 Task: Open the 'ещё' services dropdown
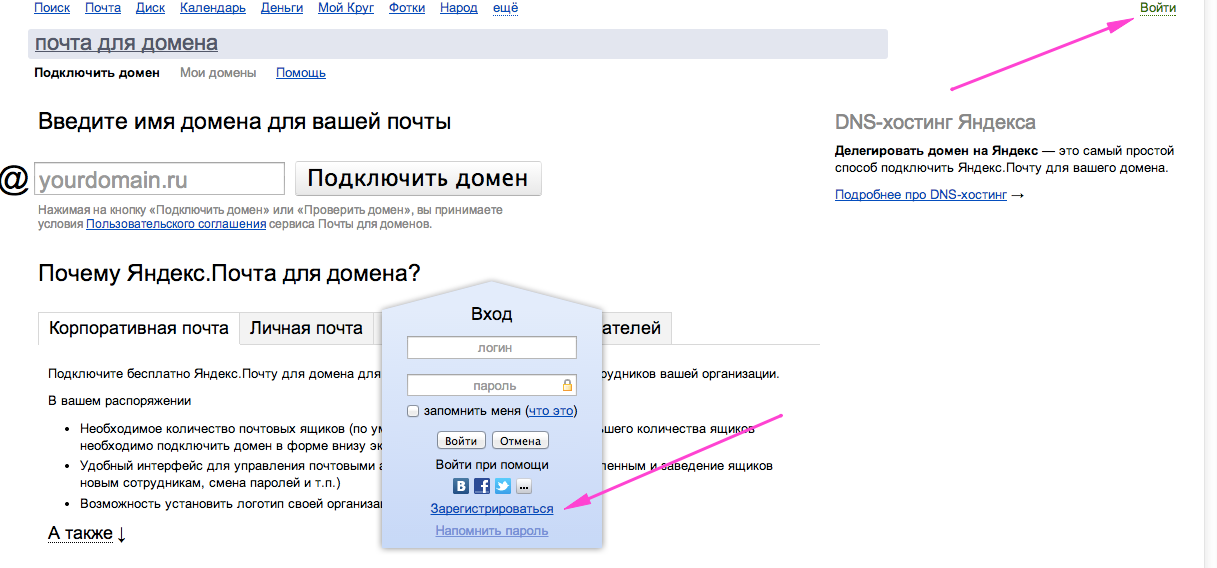coord(505,8)
